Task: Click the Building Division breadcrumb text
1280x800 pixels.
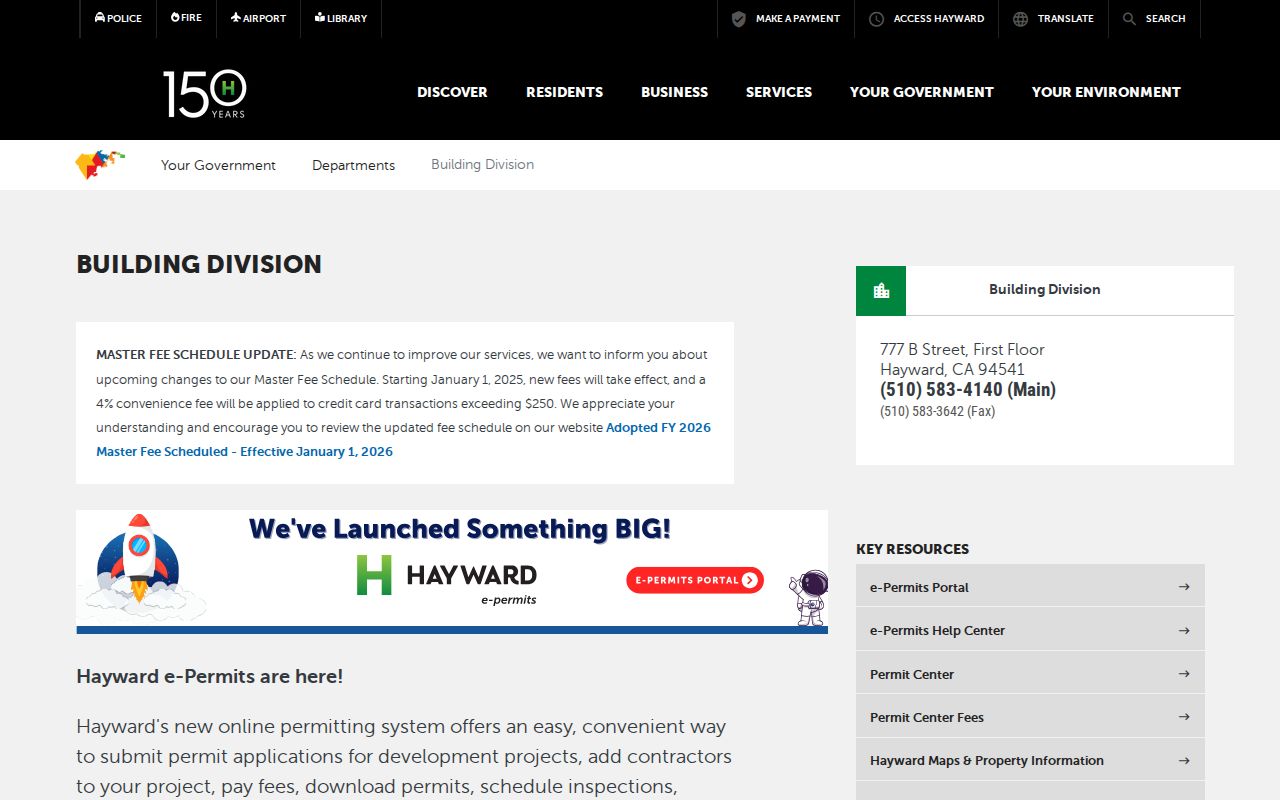Action: coord(482,165)
